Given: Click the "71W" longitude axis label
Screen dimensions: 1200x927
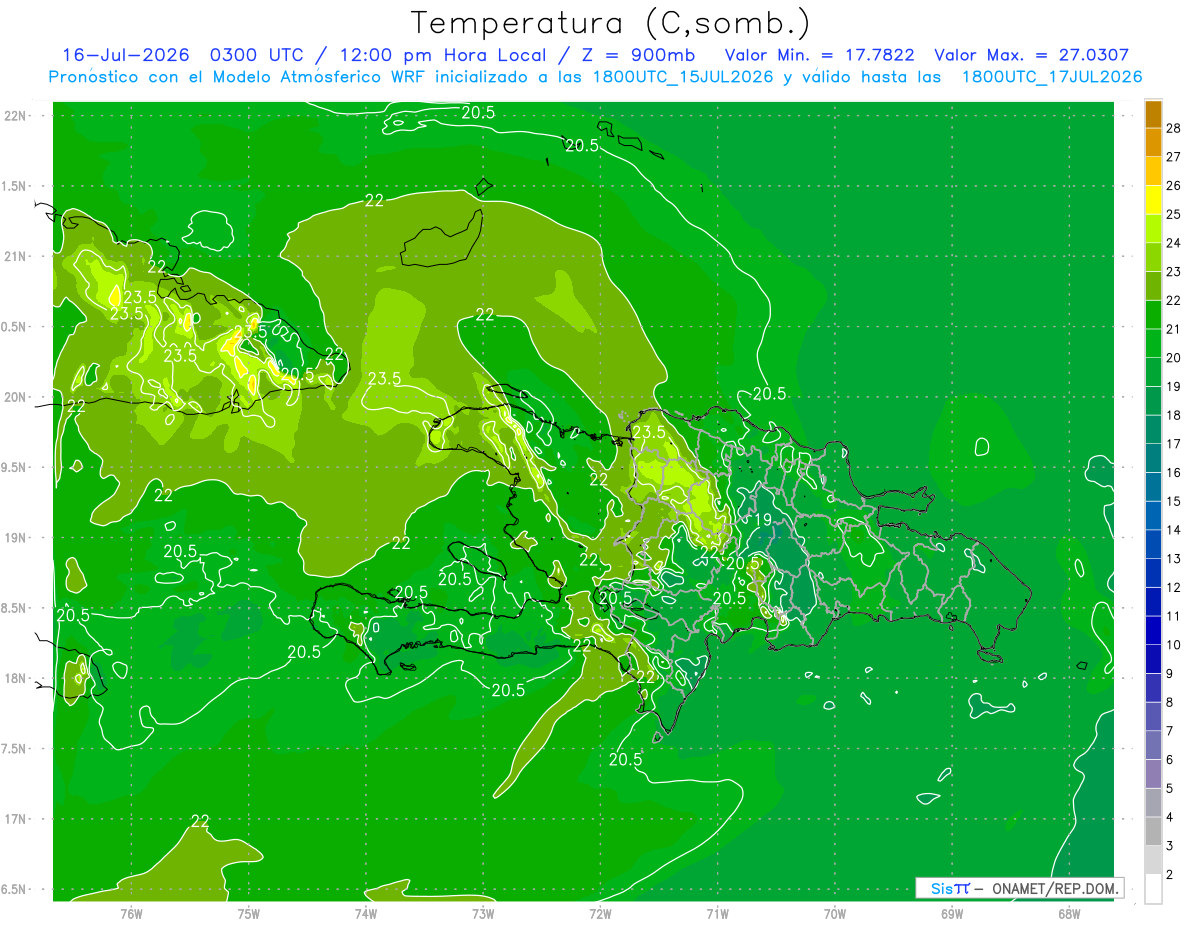Looking at the screenshot, I should 717,913.
